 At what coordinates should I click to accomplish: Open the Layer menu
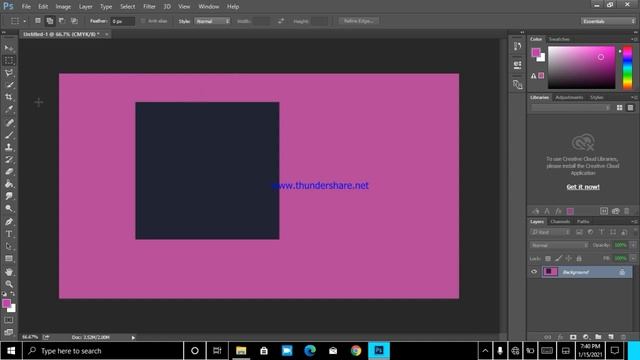[x=85, y=7]
